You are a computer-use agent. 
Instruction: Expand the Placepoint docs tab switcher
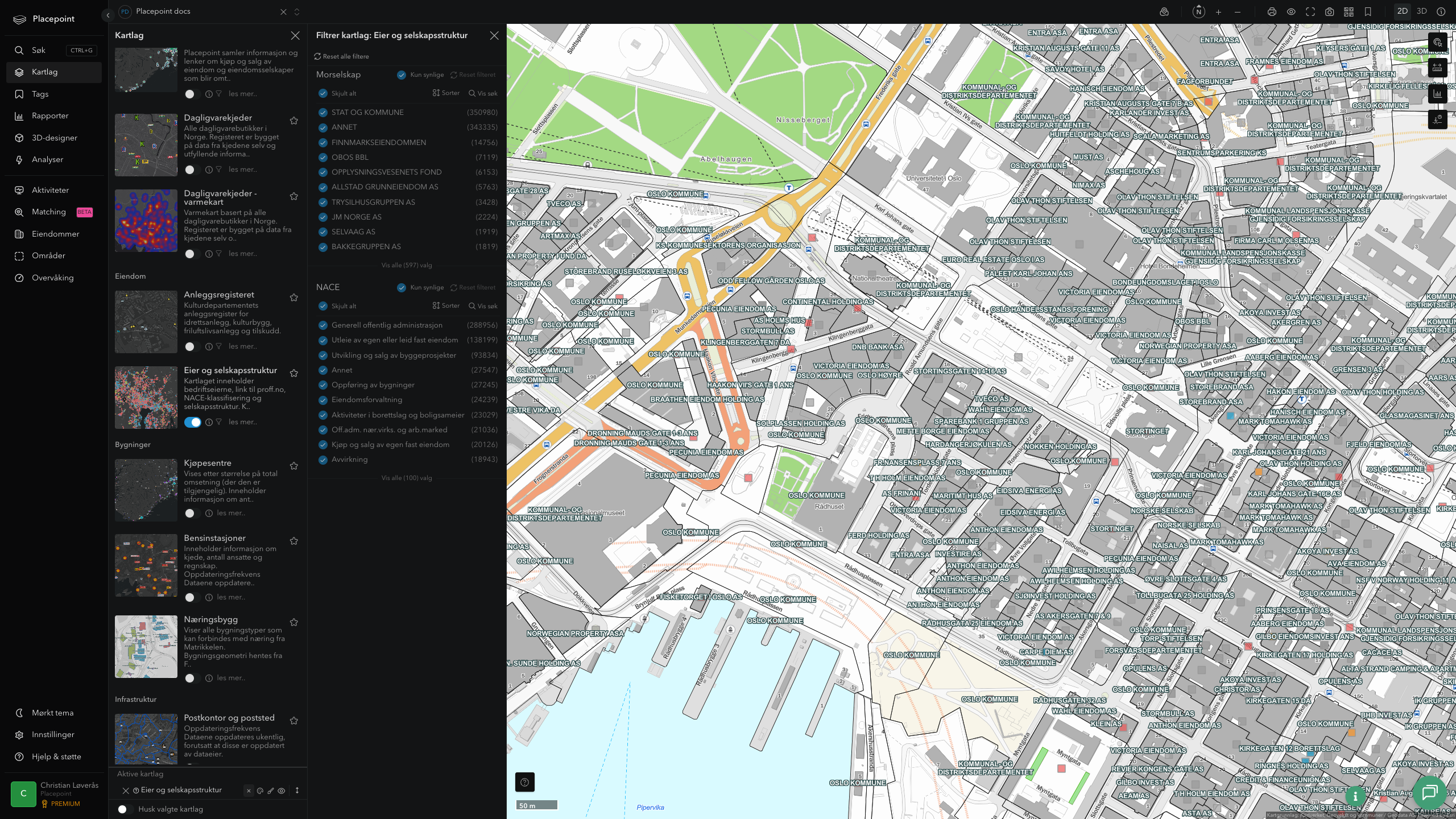(x=297, y=12)
